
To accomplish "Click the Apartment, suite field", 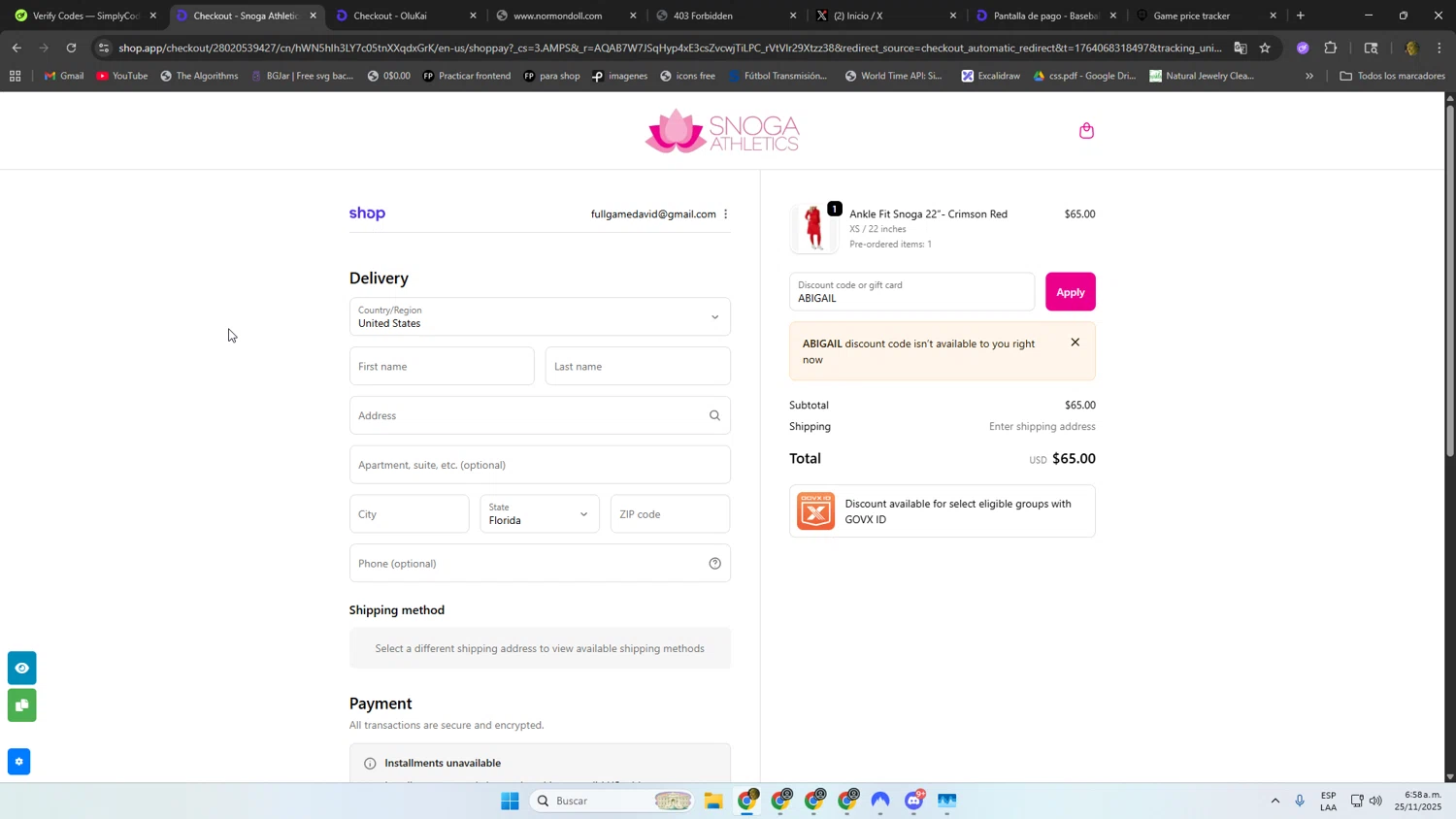I will point(540,465).
